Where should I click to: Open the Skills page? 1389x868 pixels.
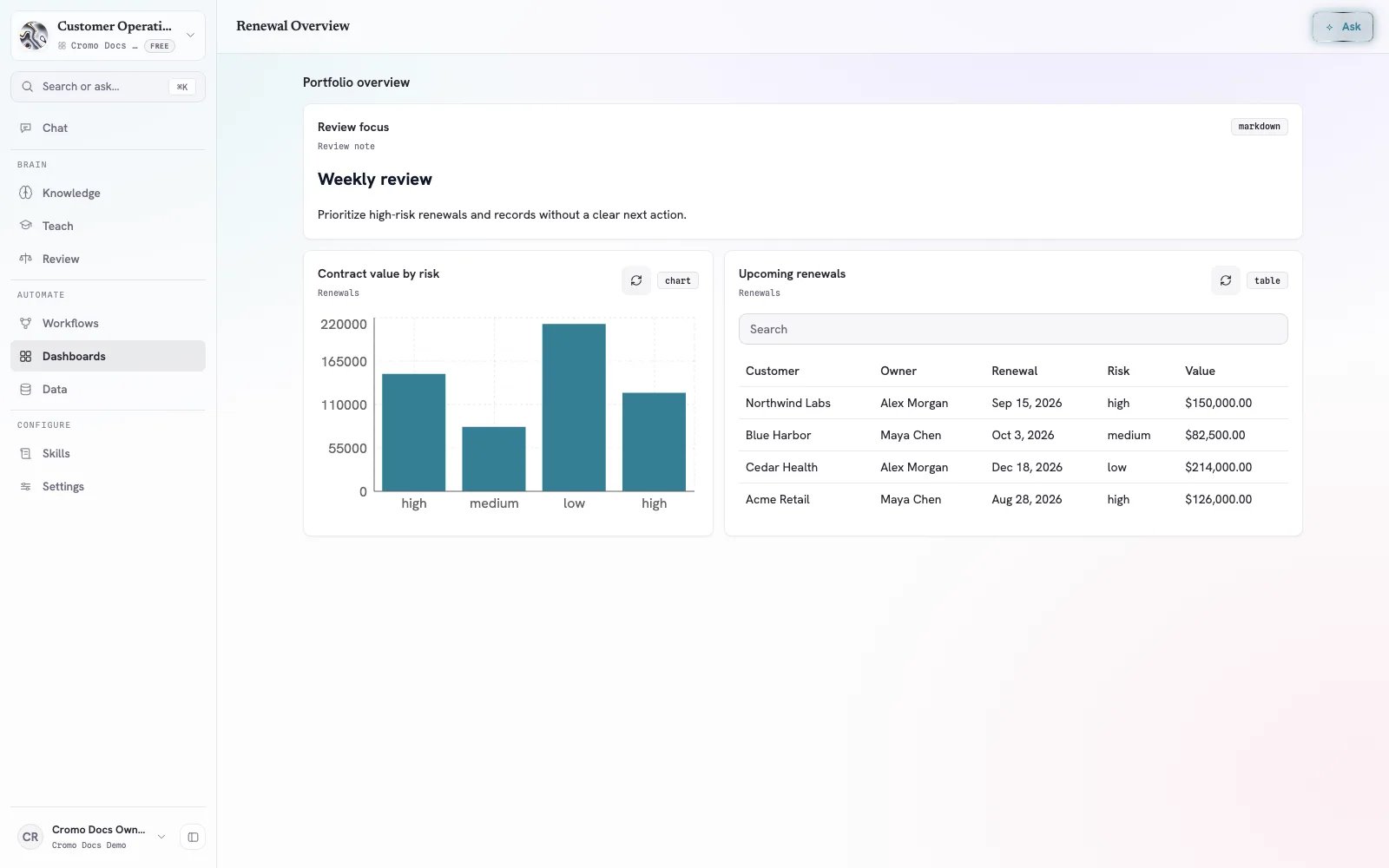coord(108,453)
